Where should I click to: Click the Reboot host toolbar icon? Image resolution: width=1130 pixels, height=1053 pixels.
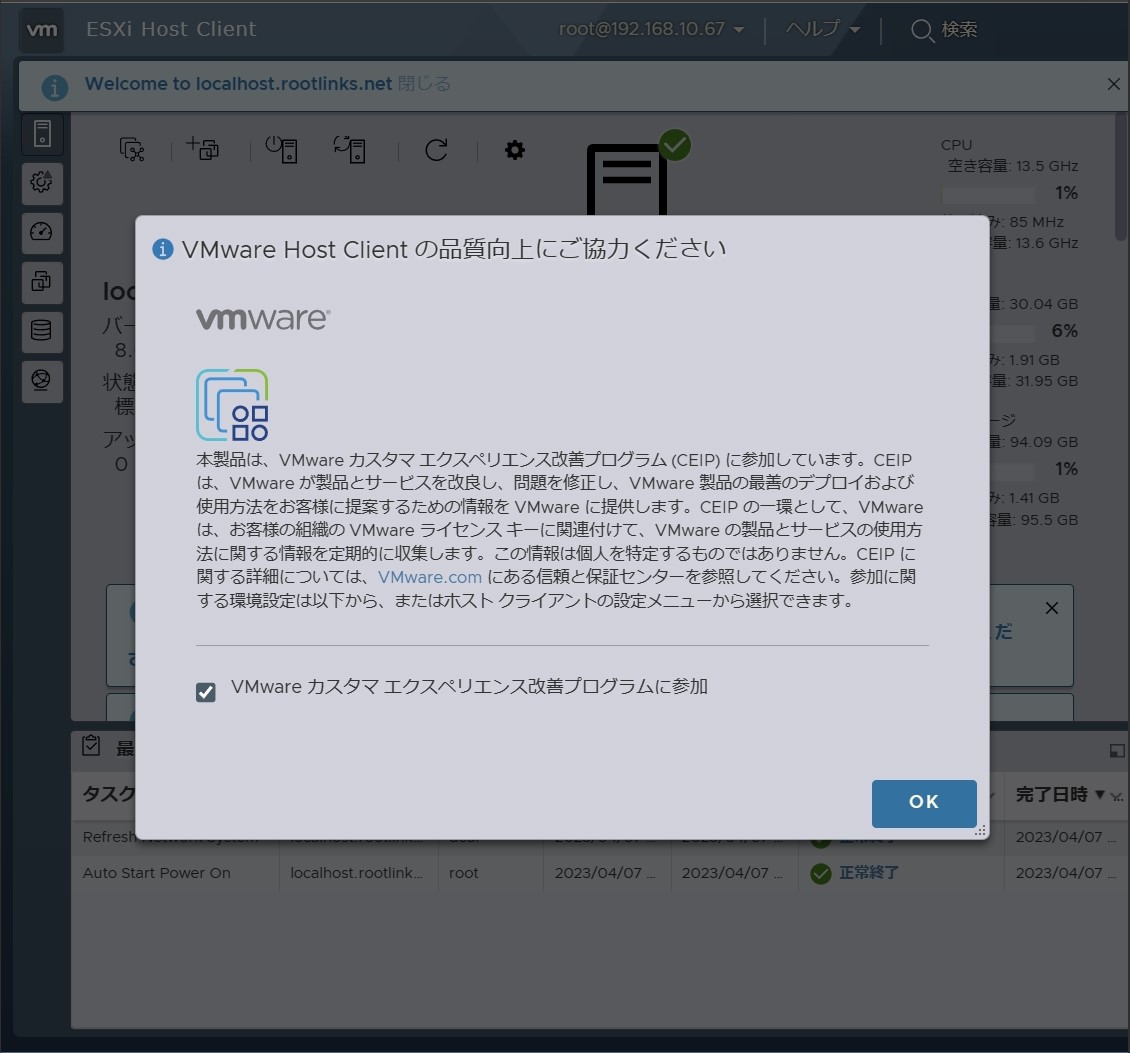tap(350, 149)
